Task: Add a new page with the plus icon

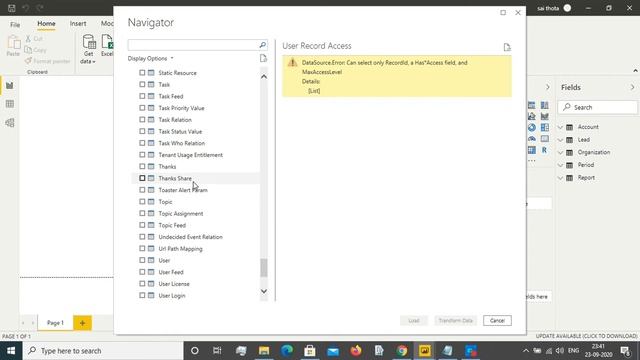Action: point(82,323)
